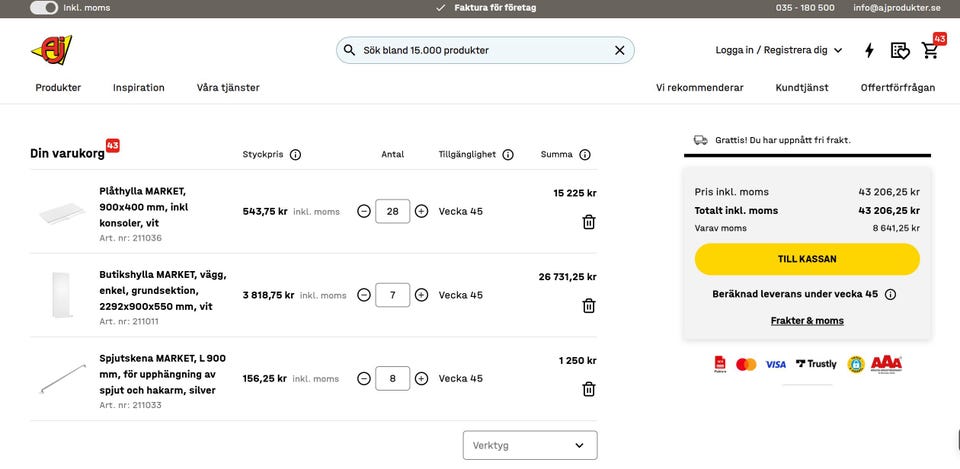Delete Spjutskena MARKET from cart
The height and width of the screenshot is (469, 960).
coord(588,389)
